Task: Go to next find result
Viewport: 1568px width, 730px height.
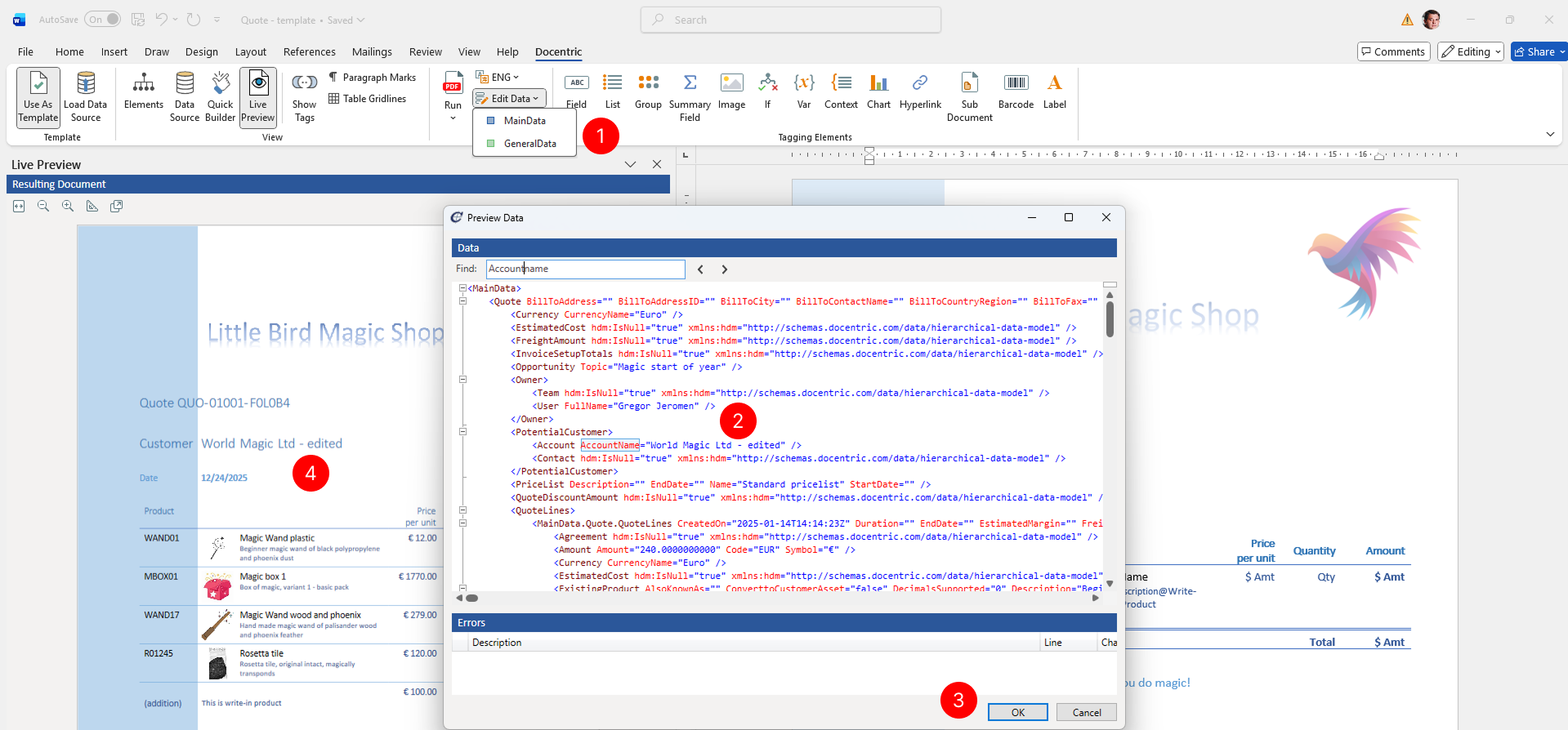Action: click(724, 269)
